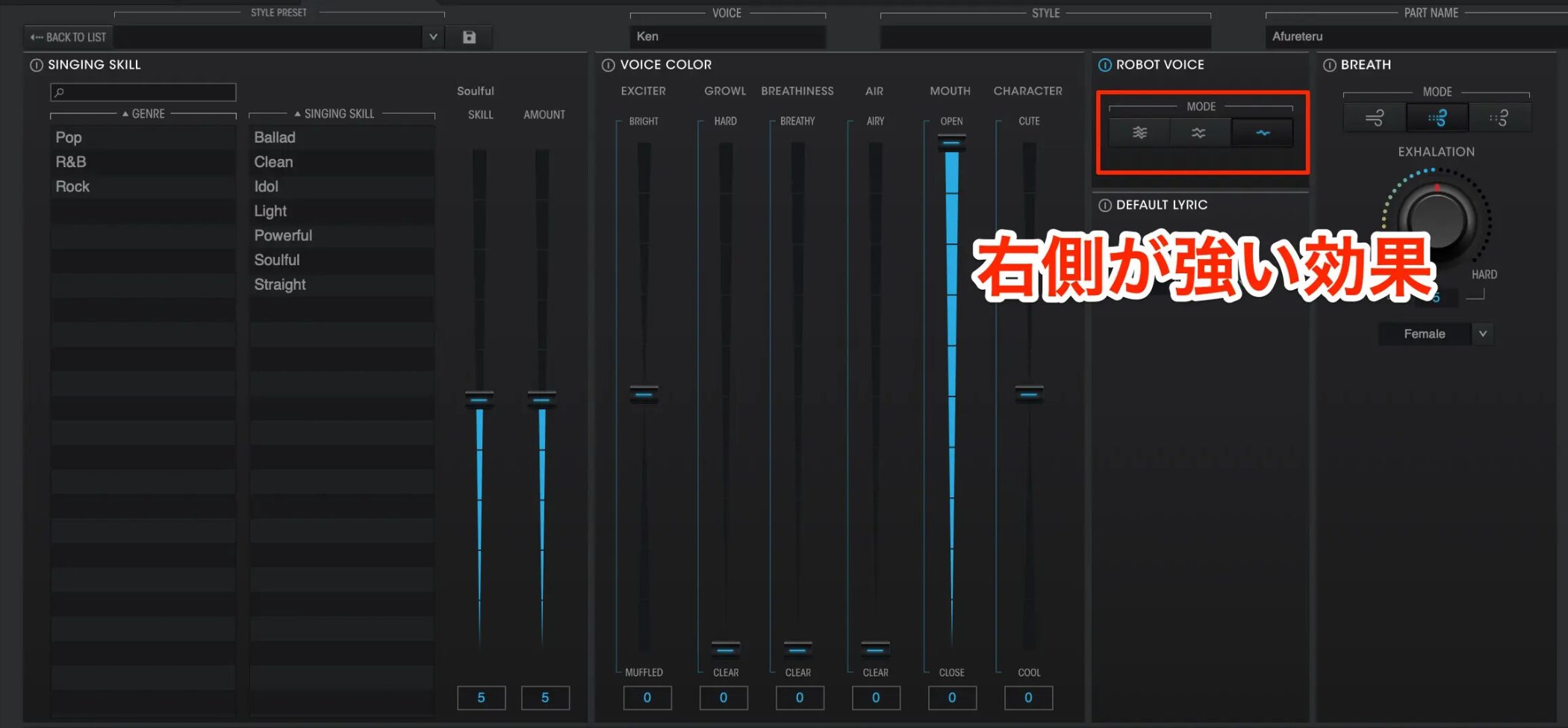Choose the third breath mode icon
The image size is (1568, 728).
coord(1499,118)
